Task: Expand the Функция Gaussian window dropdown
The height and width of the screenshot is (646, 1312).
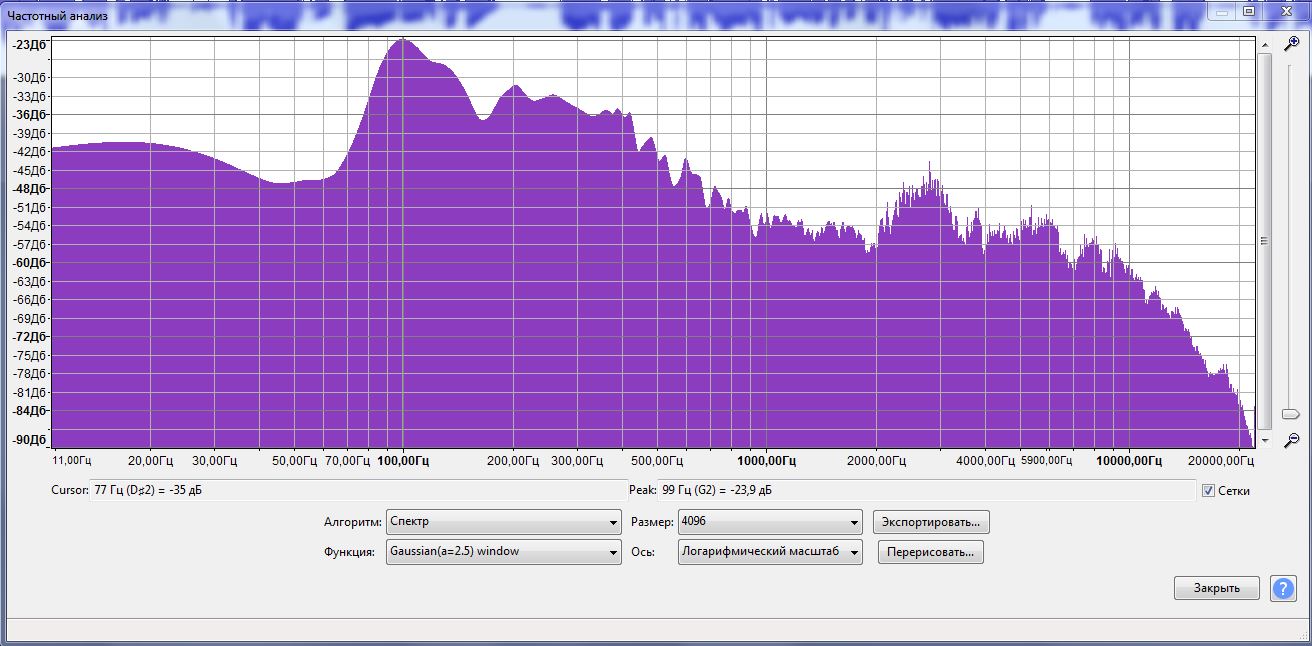Action: click(x=503, y=552)
